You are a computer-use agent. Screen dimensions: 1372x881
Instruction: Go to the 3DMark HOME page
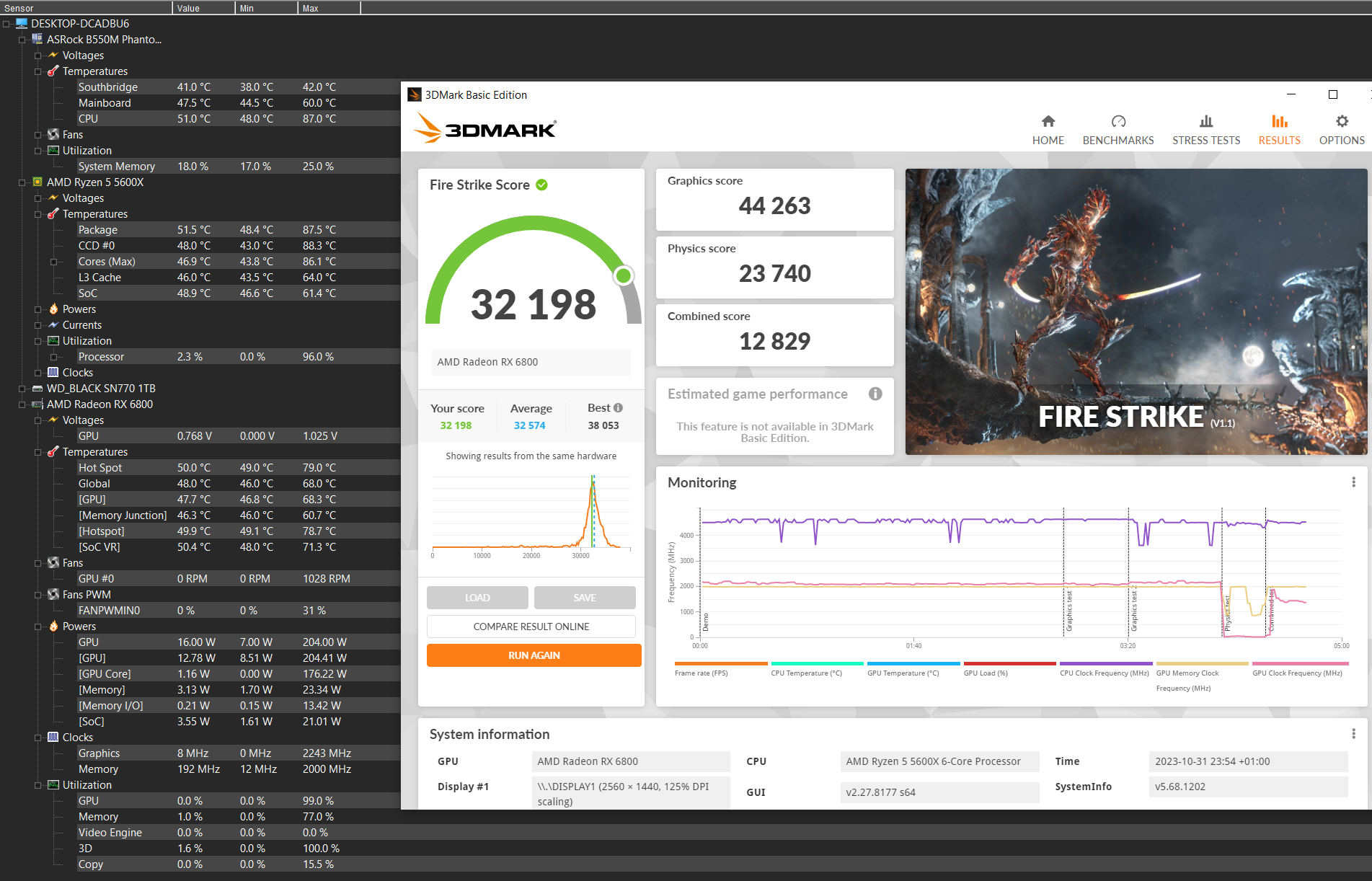1048,130
